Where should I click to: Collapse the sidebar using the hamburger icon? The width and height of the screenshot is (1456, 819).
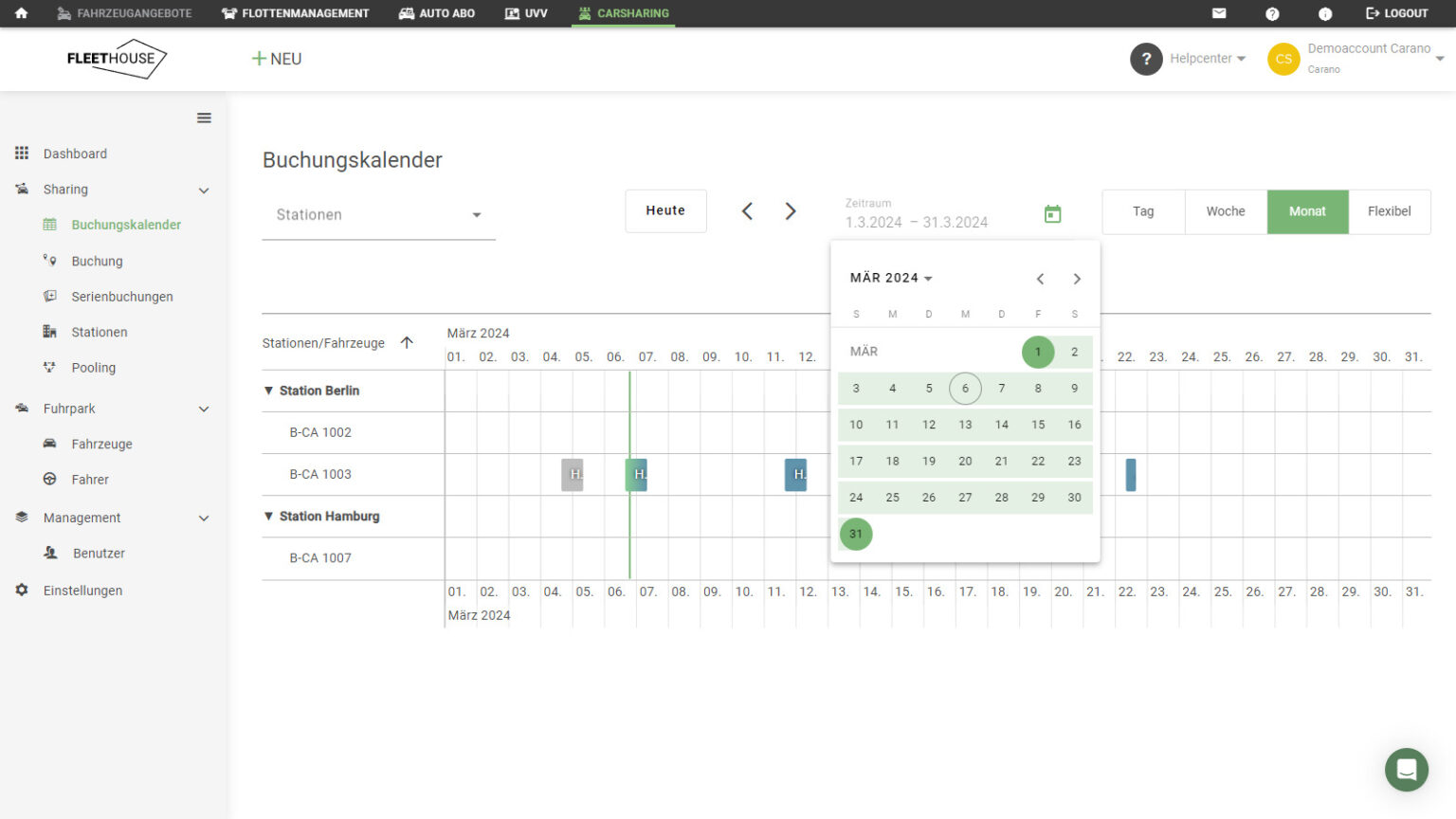(x=204, y=117)
